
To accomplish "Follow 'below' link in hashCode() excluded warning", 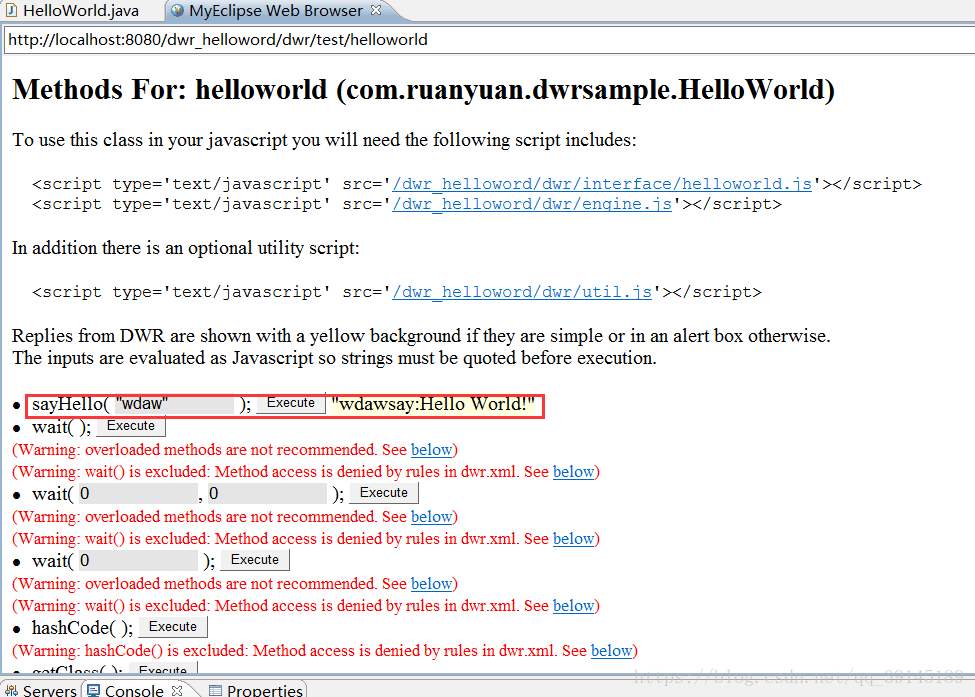I will (611, 651).
